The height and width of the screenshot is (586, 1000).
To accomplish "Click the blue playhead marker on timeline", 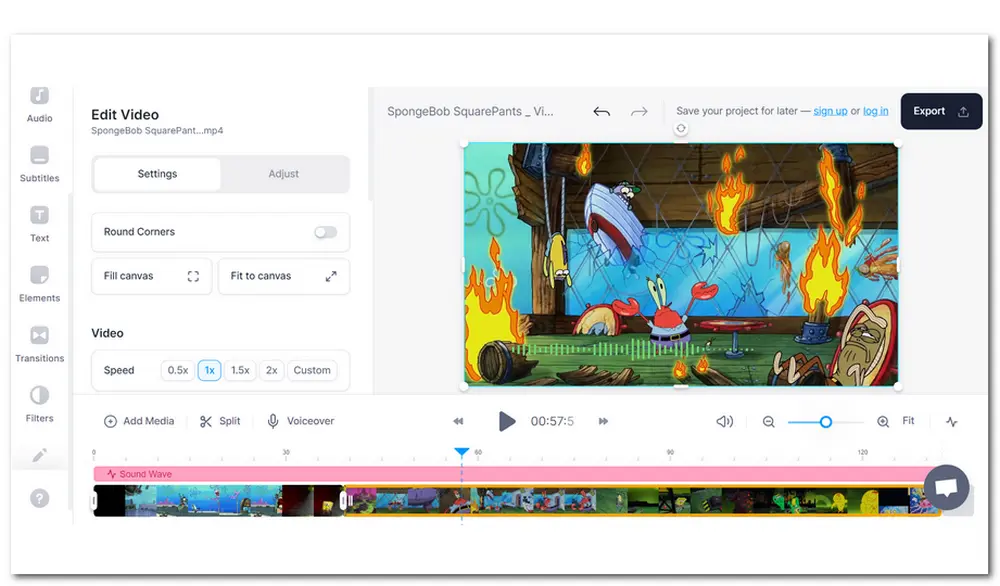I will click(462, 452).
